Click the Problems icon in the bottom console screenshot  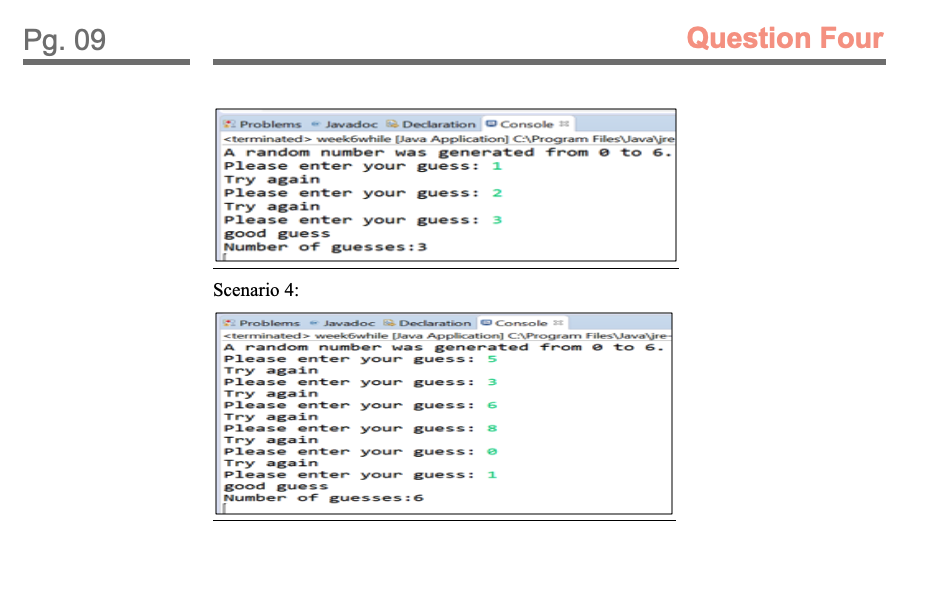tap(229, 323)
